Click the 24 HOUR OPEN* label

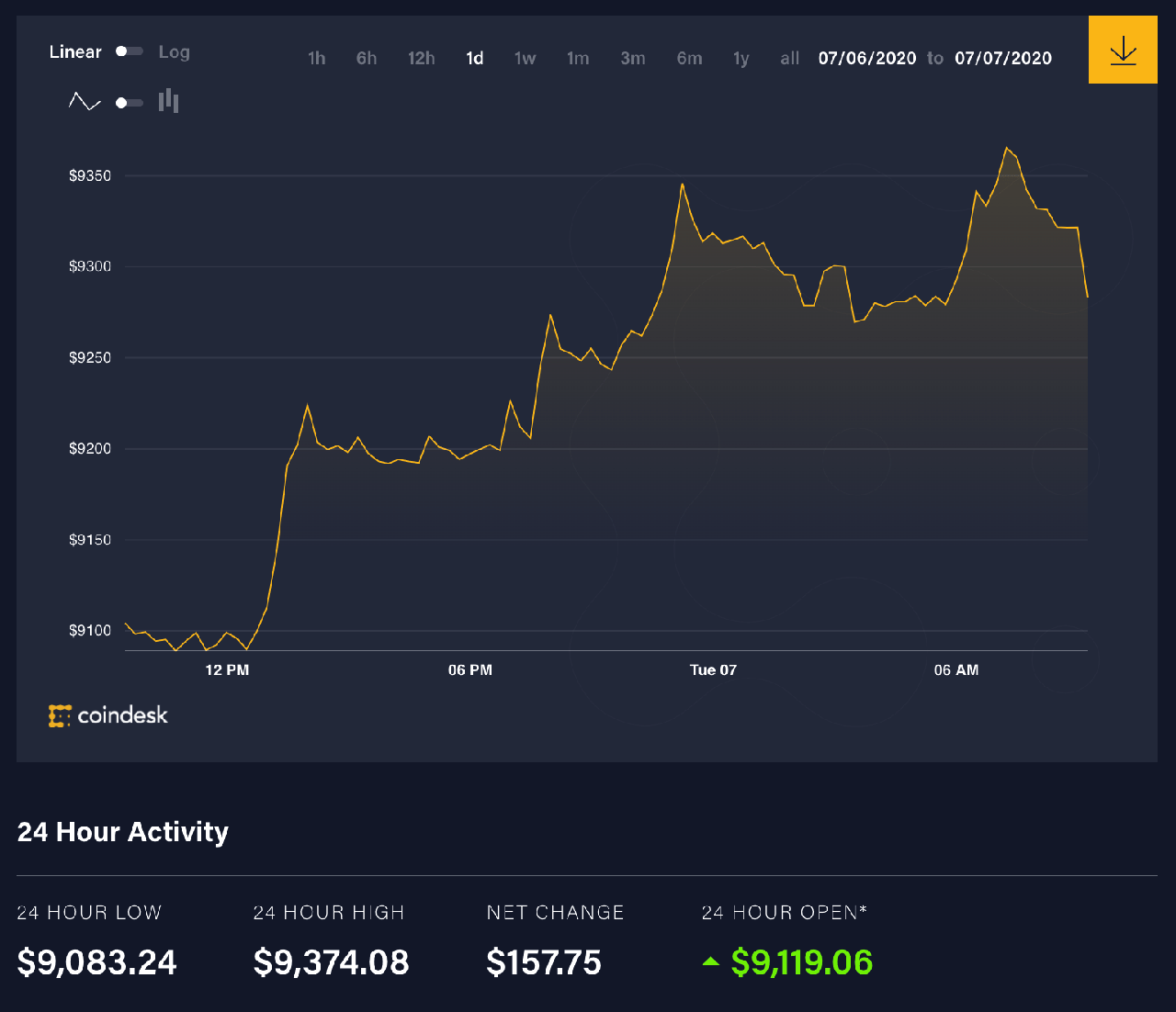click(x=785, y=913)
